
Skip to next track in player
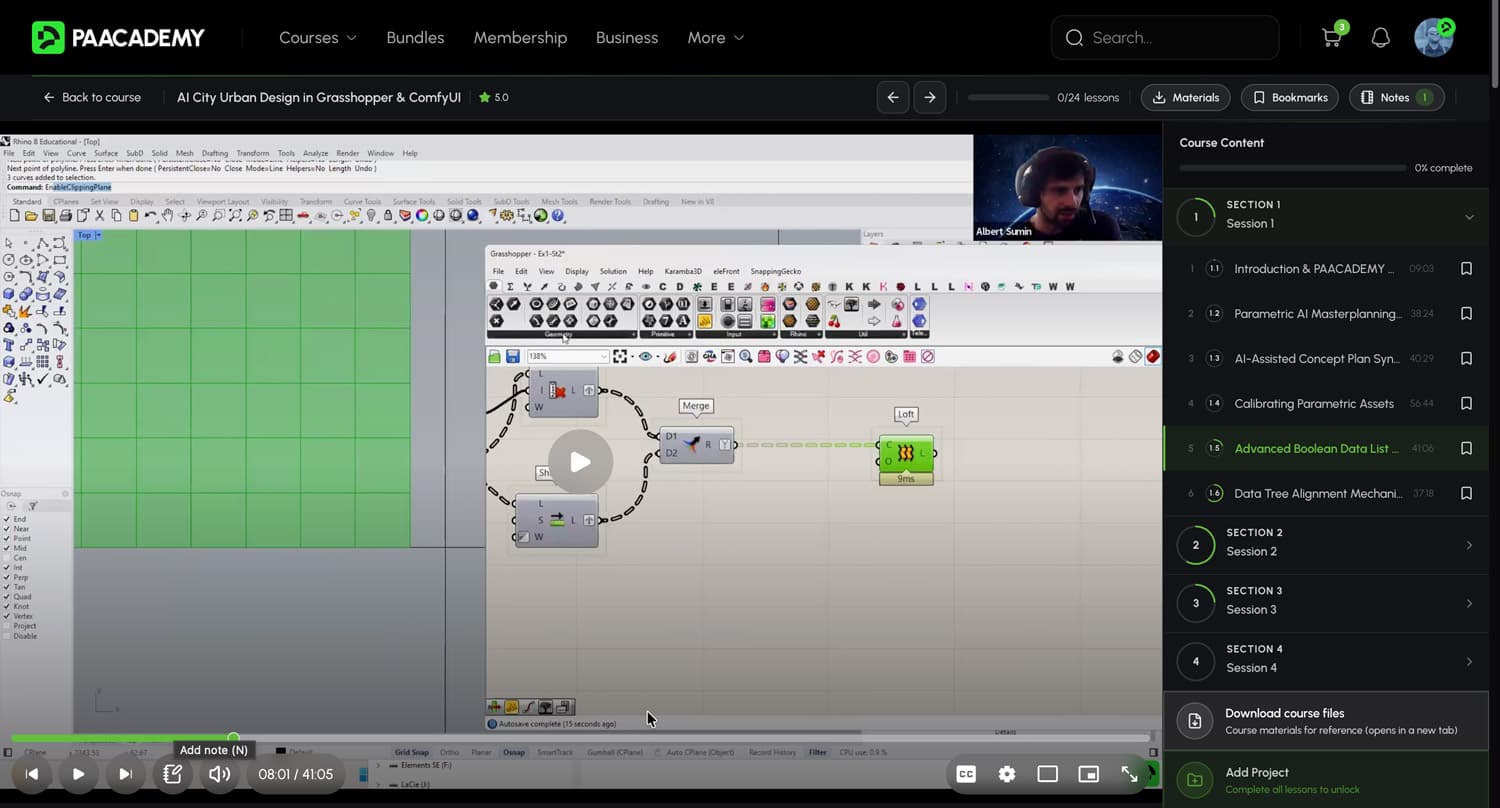tap(125, 773)
